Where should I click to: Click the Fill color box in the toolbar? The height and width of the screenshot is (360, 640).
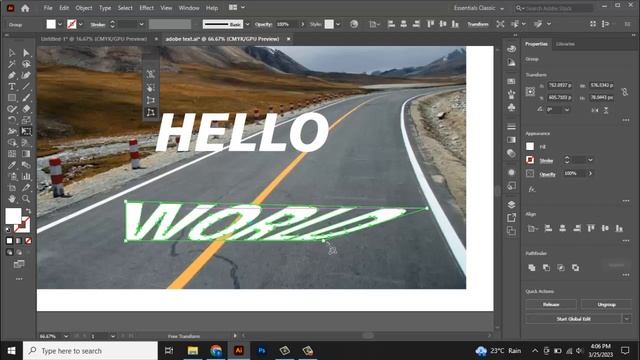point(13,216)
